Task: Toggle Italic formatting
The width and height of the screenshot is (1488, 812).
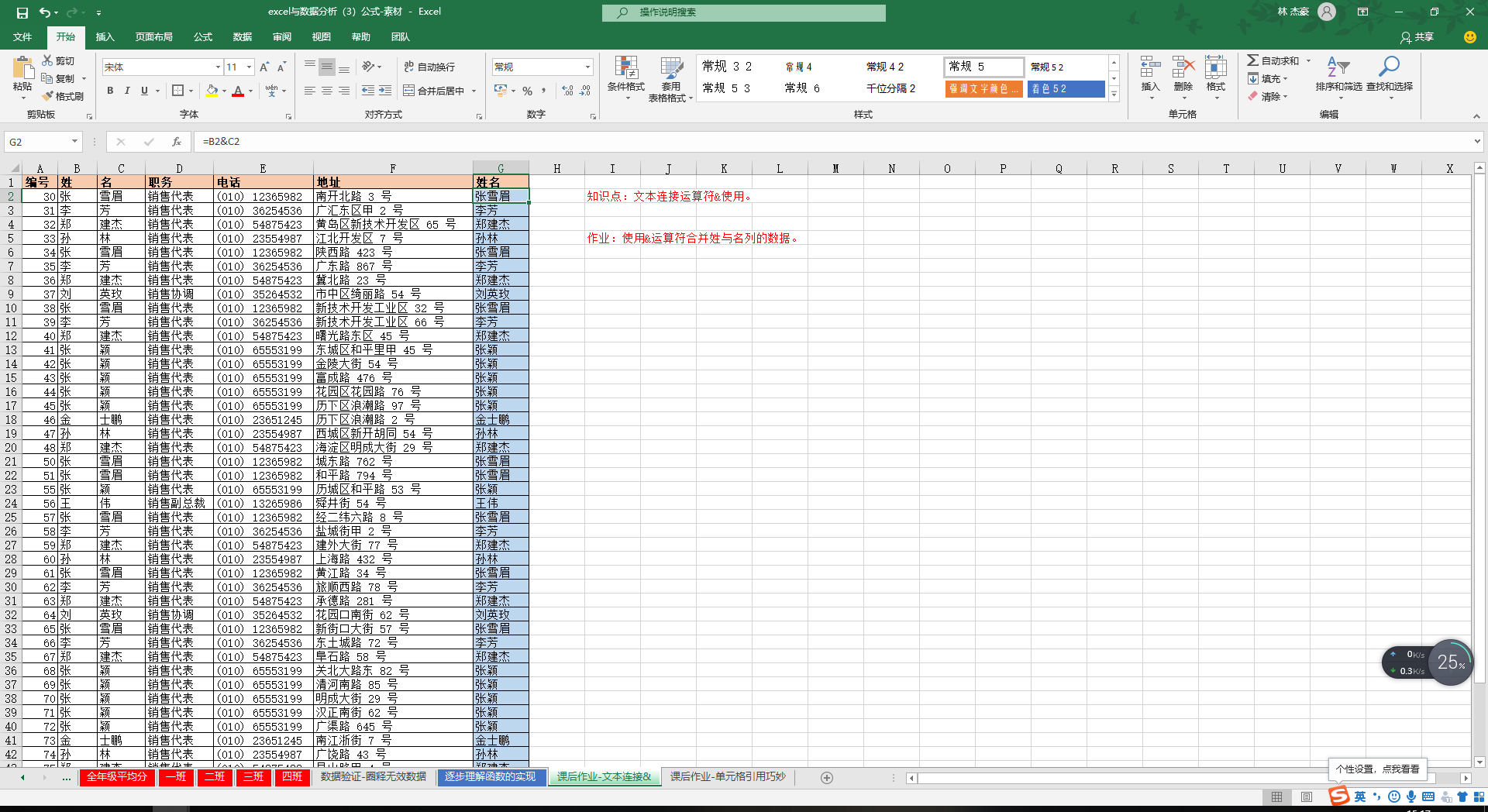Action: [127, 91]
